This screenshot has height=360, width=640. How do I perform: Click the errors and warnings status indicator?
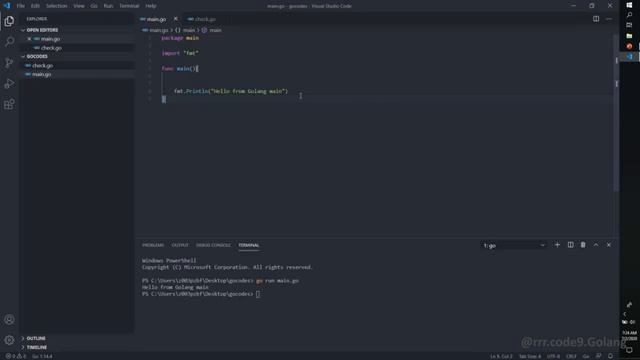(16, 356)
